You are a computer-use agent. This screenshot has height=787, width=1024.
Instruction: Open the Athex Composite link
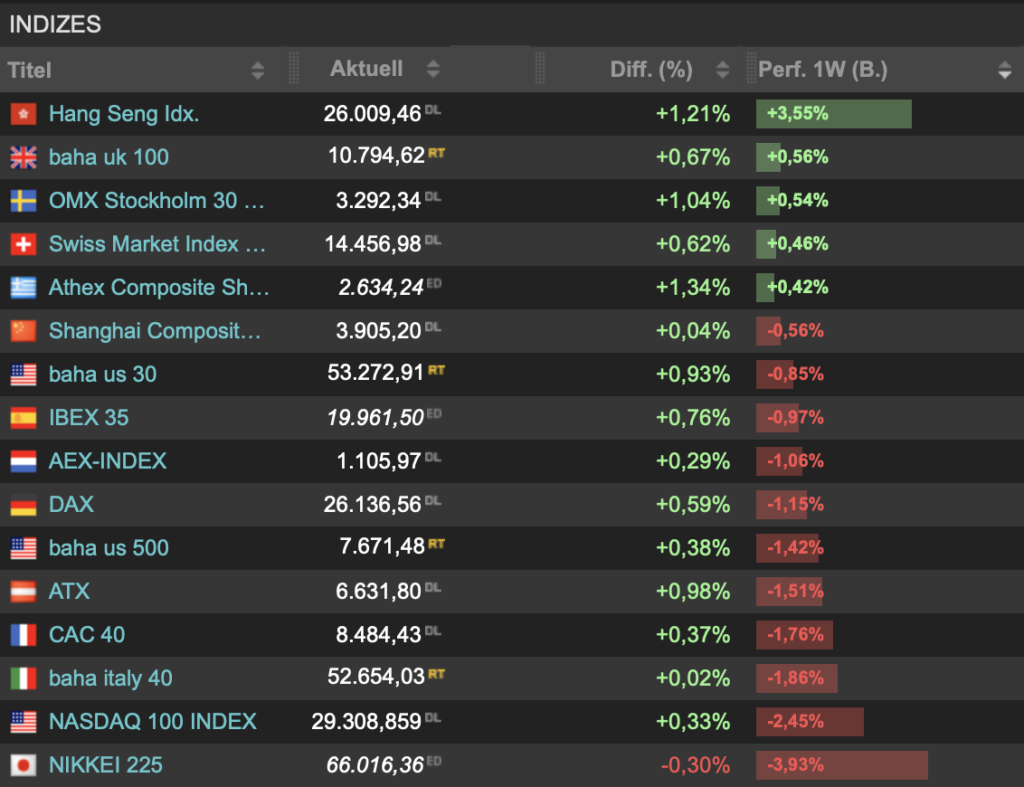tap(159, 288)
